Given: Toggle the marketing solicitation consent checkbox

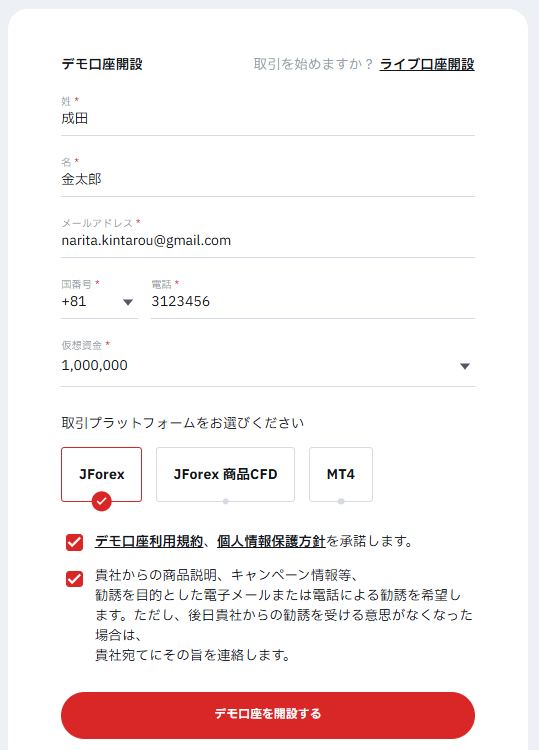Looking at the screenshot, I should pyautogui.click(x=75, y=579).
